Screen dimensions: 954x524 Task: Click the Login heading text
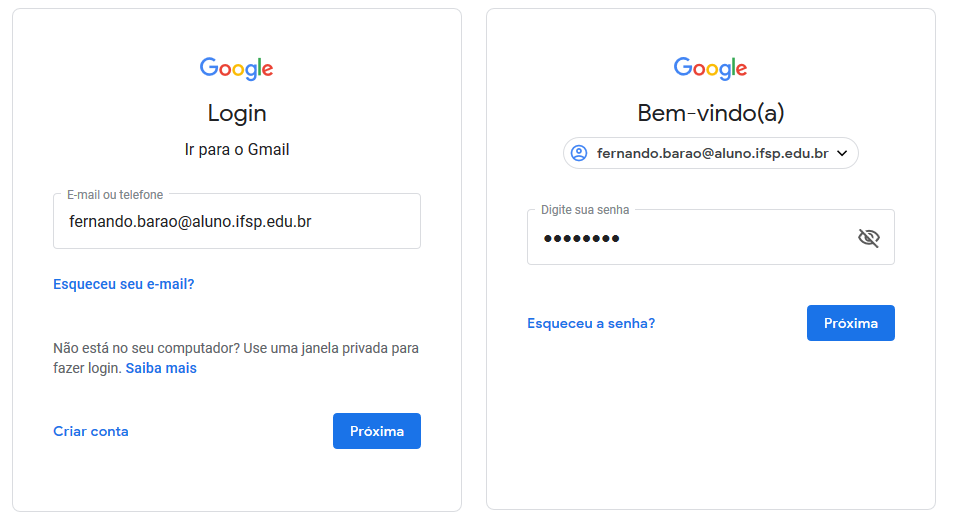tap(237, 113)
